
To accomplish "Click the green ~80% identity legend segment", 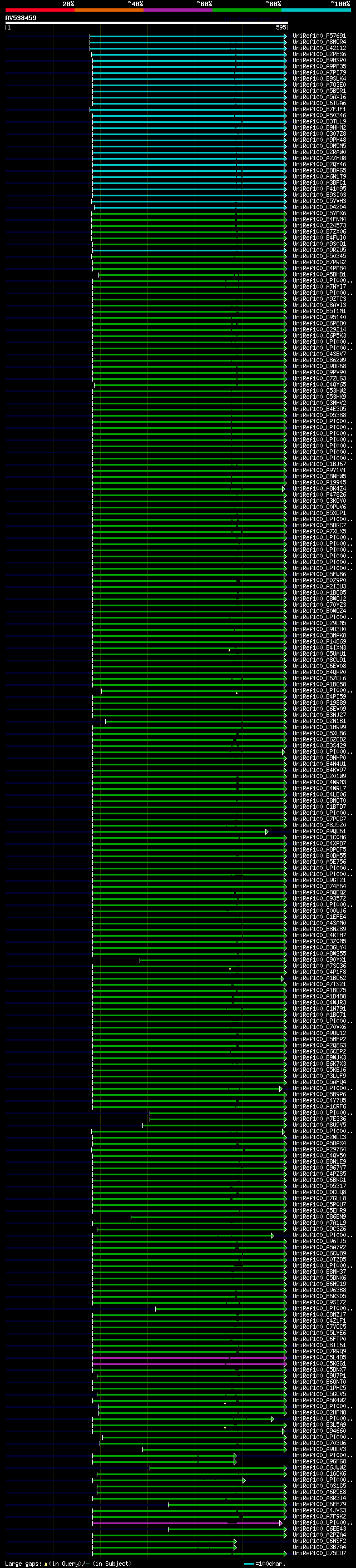I will coord(247,10).
